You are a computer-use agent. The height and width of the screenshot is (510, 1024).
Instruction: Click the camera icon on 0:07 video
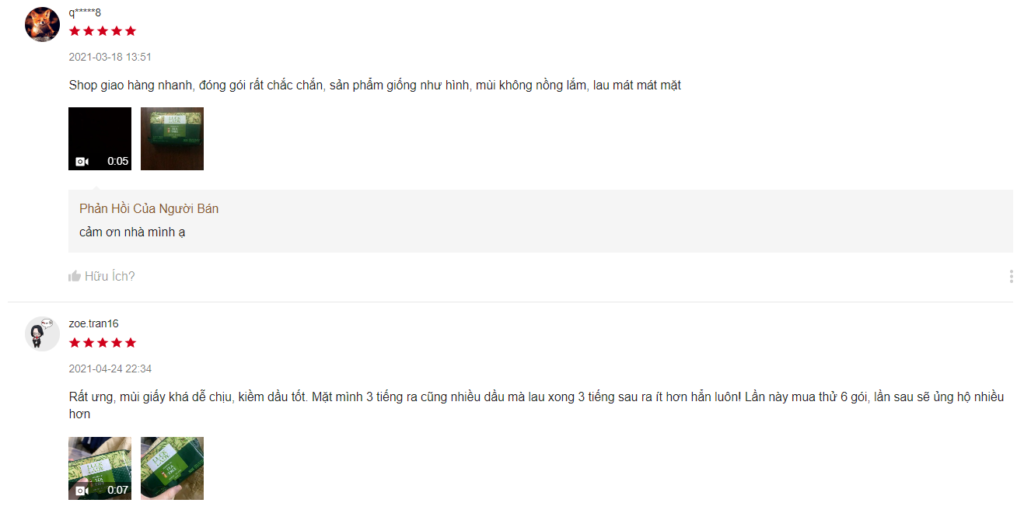(82, 490)
